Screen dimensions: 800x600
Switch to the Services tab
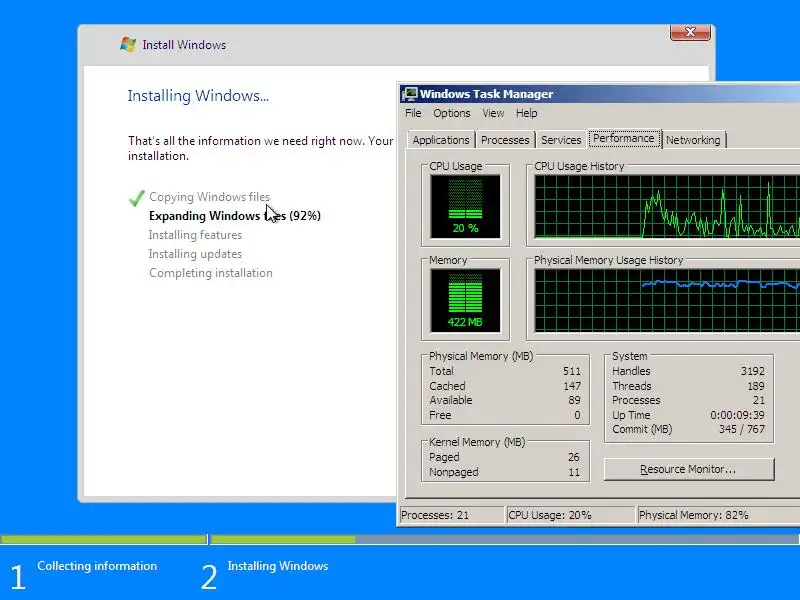coord(561,140)
